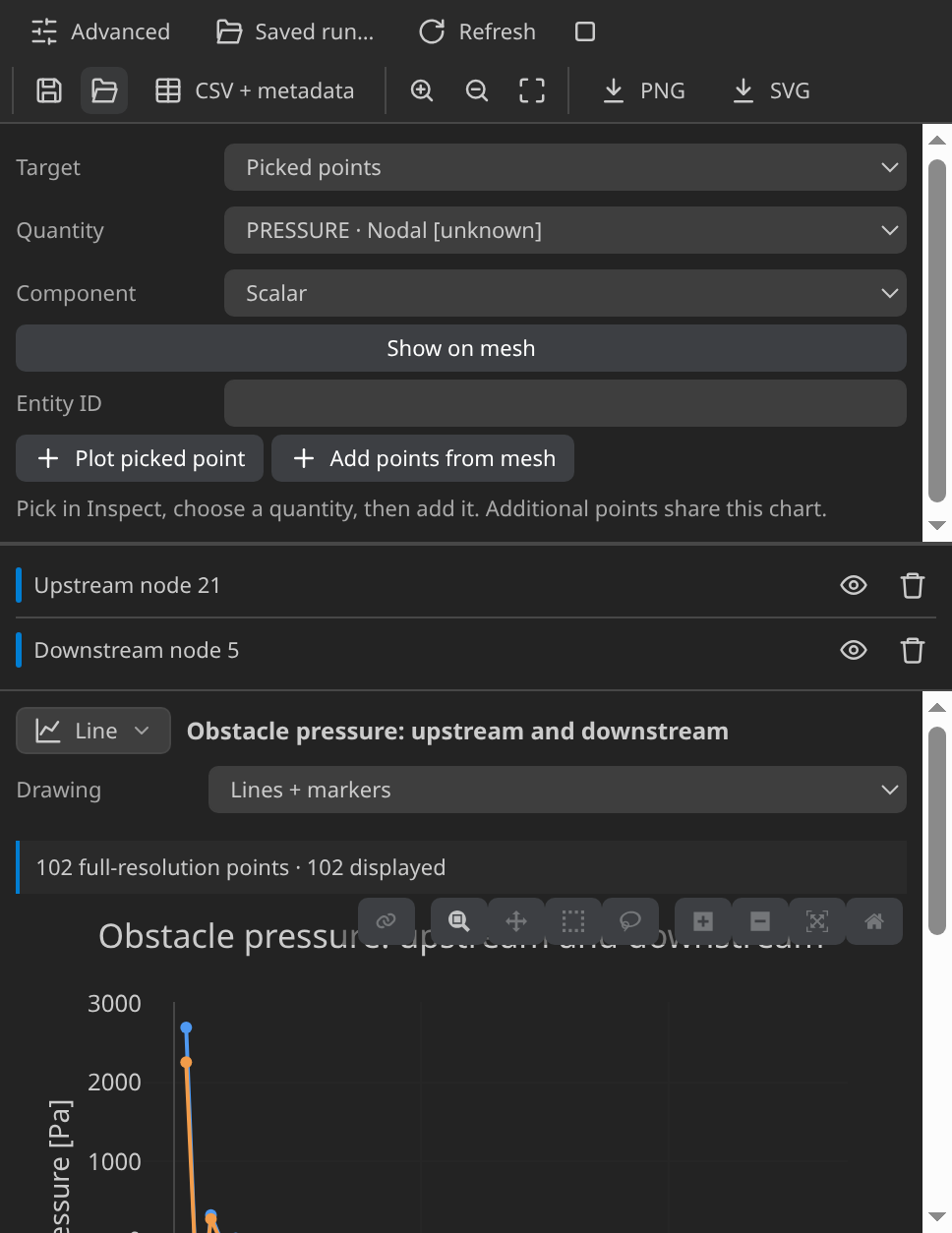952x1233 pixels.
Task: Open the Drawing mode dropdown
Action: [x=558, y=790]
